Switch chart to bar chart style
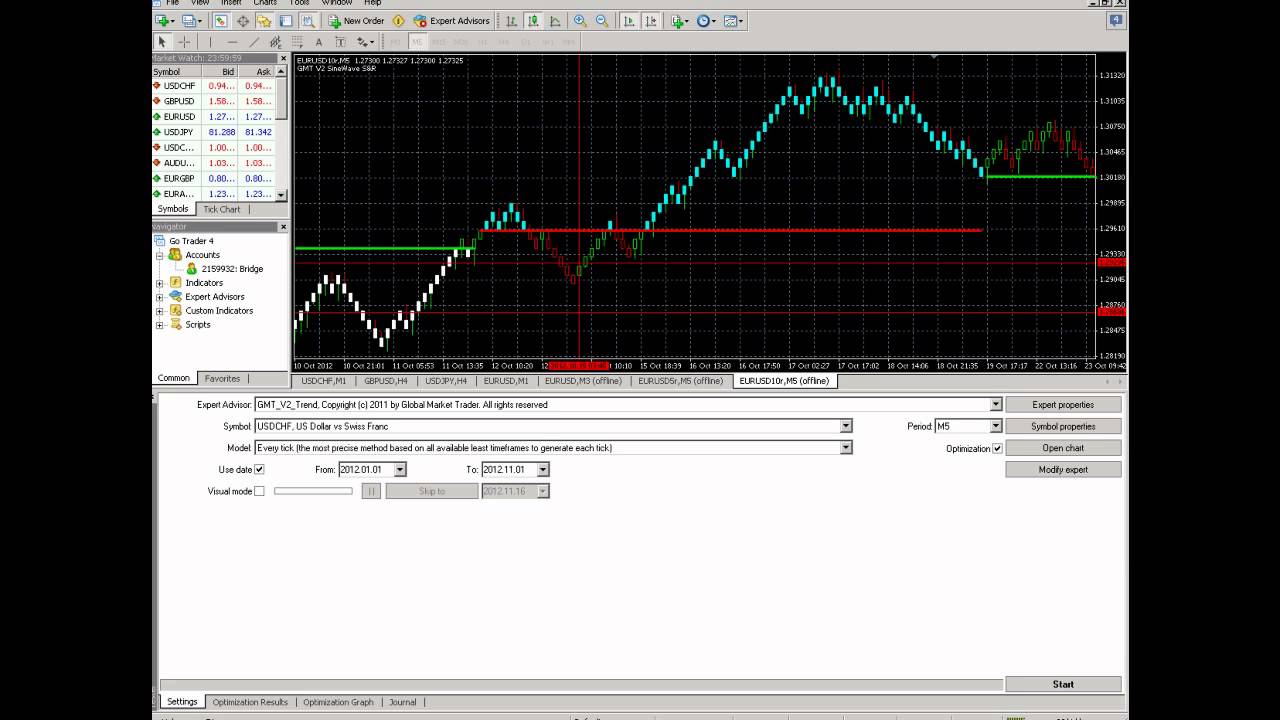 click(x=512, y=21)
